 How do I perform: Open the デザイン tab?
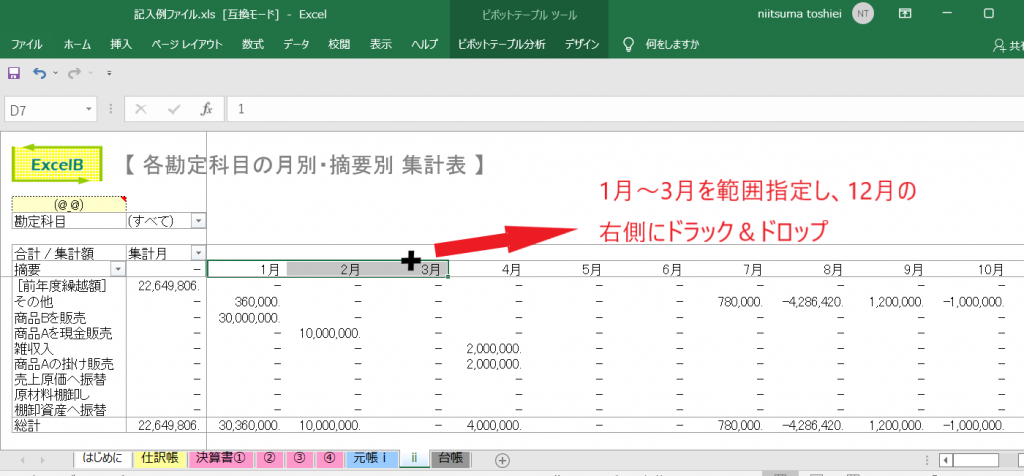click(582, 44)
